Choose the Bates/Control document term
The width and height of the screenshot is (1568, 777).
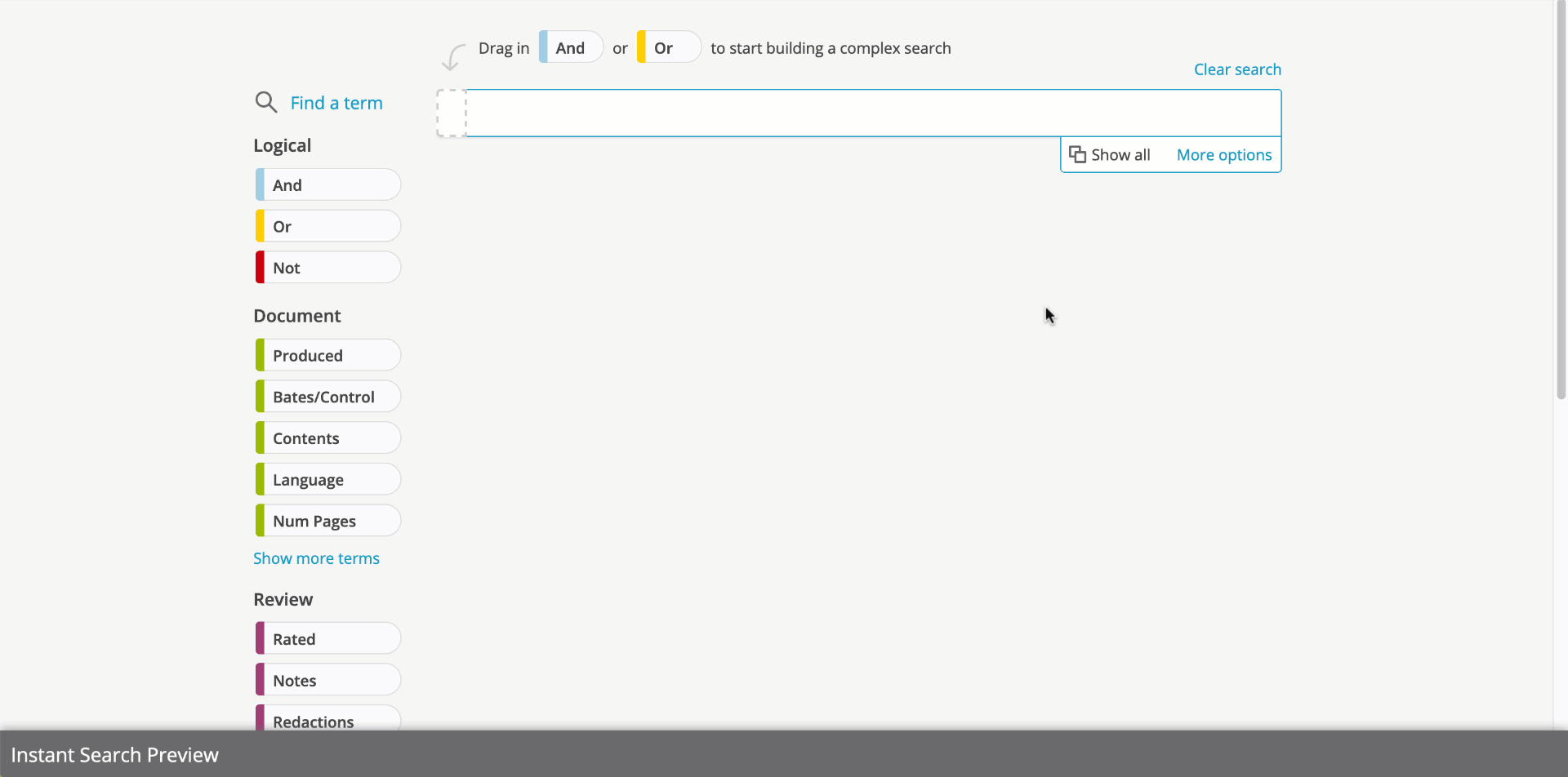point(328,397)
